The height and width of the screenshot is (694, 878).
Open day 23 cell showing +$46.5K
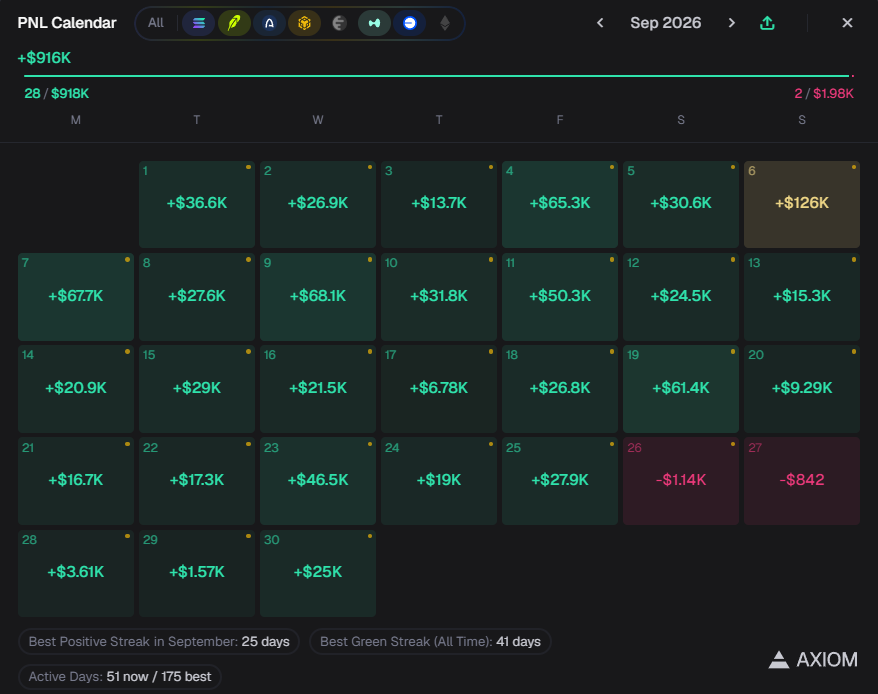[x=317, y=481]
